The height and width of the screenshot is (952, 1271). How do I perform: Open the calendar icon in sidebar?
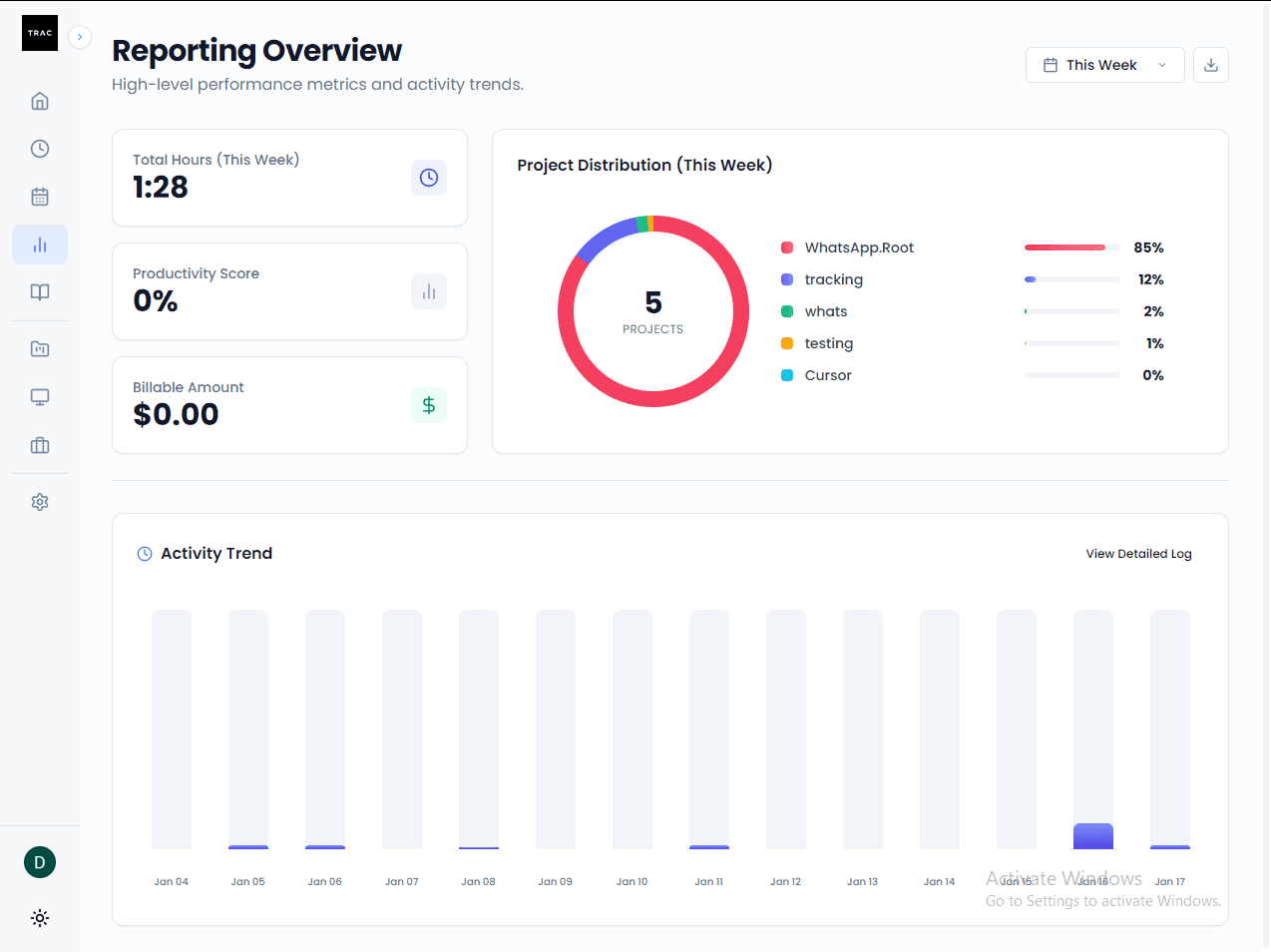40,197
